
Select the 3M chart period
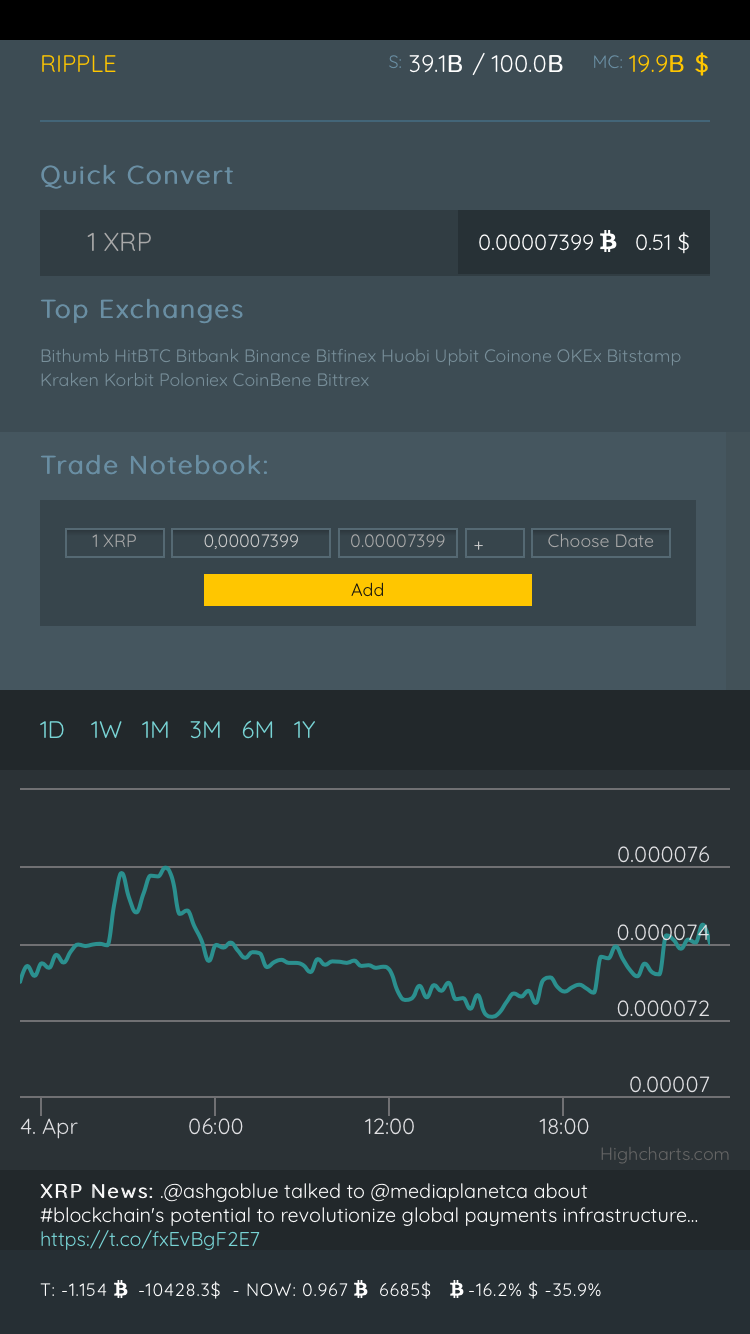pyautogui.click(x=205, y=730)
